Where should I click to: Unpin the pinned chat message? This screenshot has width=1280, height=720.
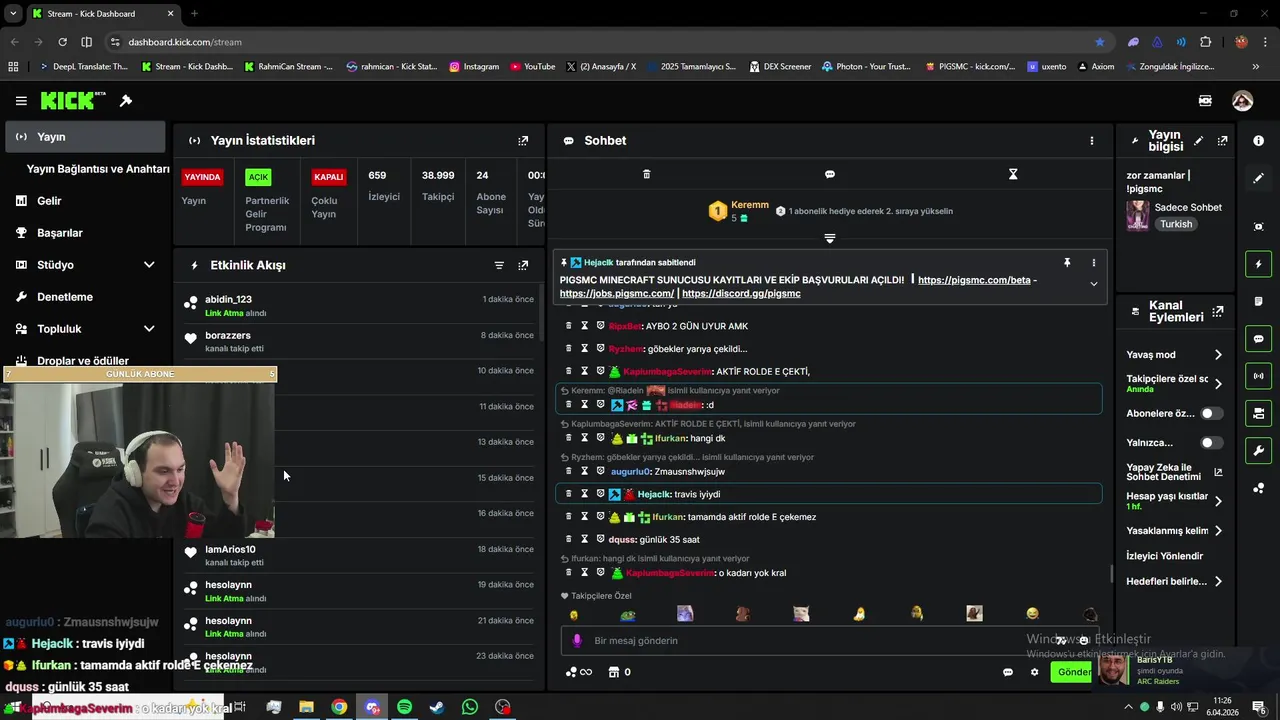tap(1067, 262)
